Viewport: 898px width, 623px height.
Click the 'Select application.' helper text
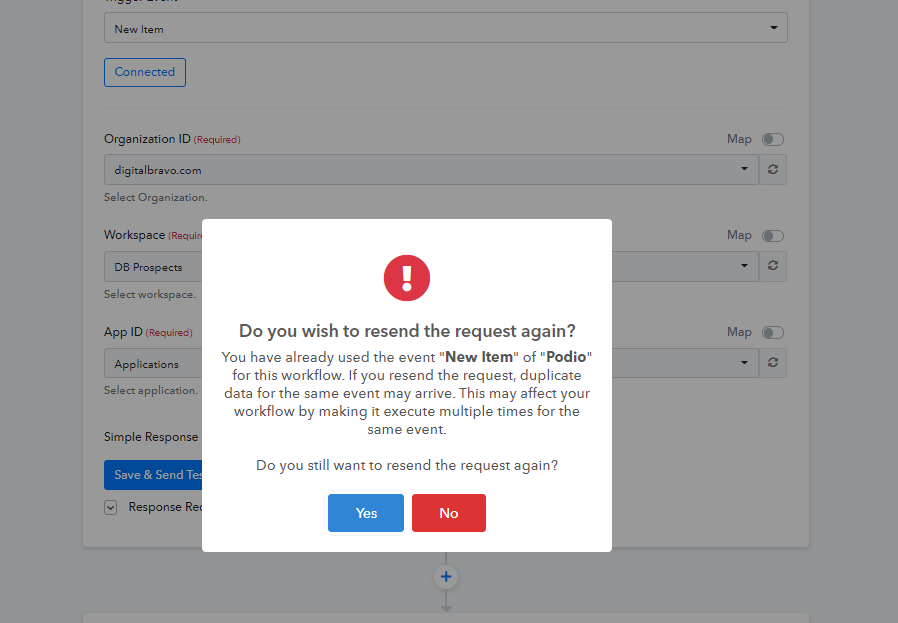(x=151, y=391)
